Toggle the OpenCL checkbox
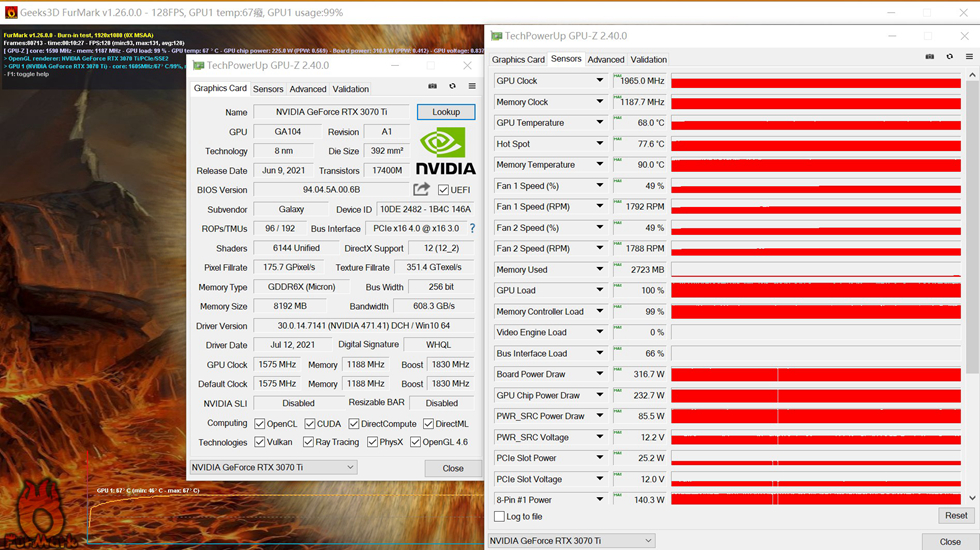The width and height of the screenshot is (980, 550). pos(259,423)
